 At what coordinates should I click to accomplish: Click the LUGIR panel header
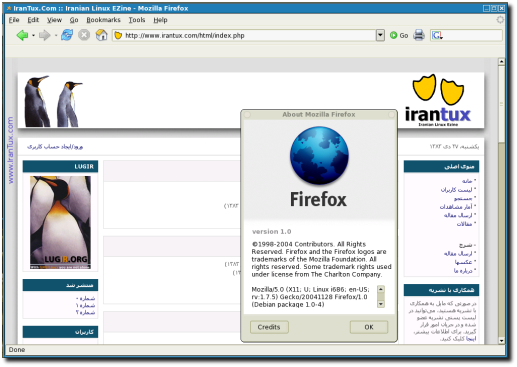point(60,166)
